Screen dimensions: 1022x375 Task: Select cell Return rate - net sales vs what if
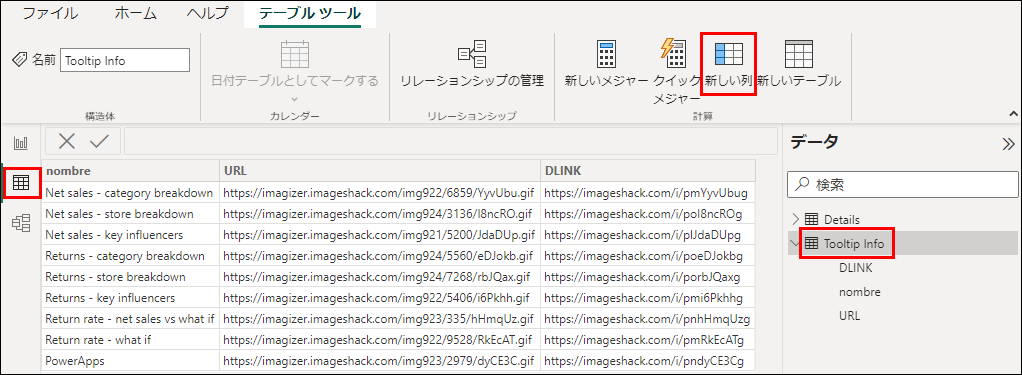pyautogui.click(x=130, y=319)
